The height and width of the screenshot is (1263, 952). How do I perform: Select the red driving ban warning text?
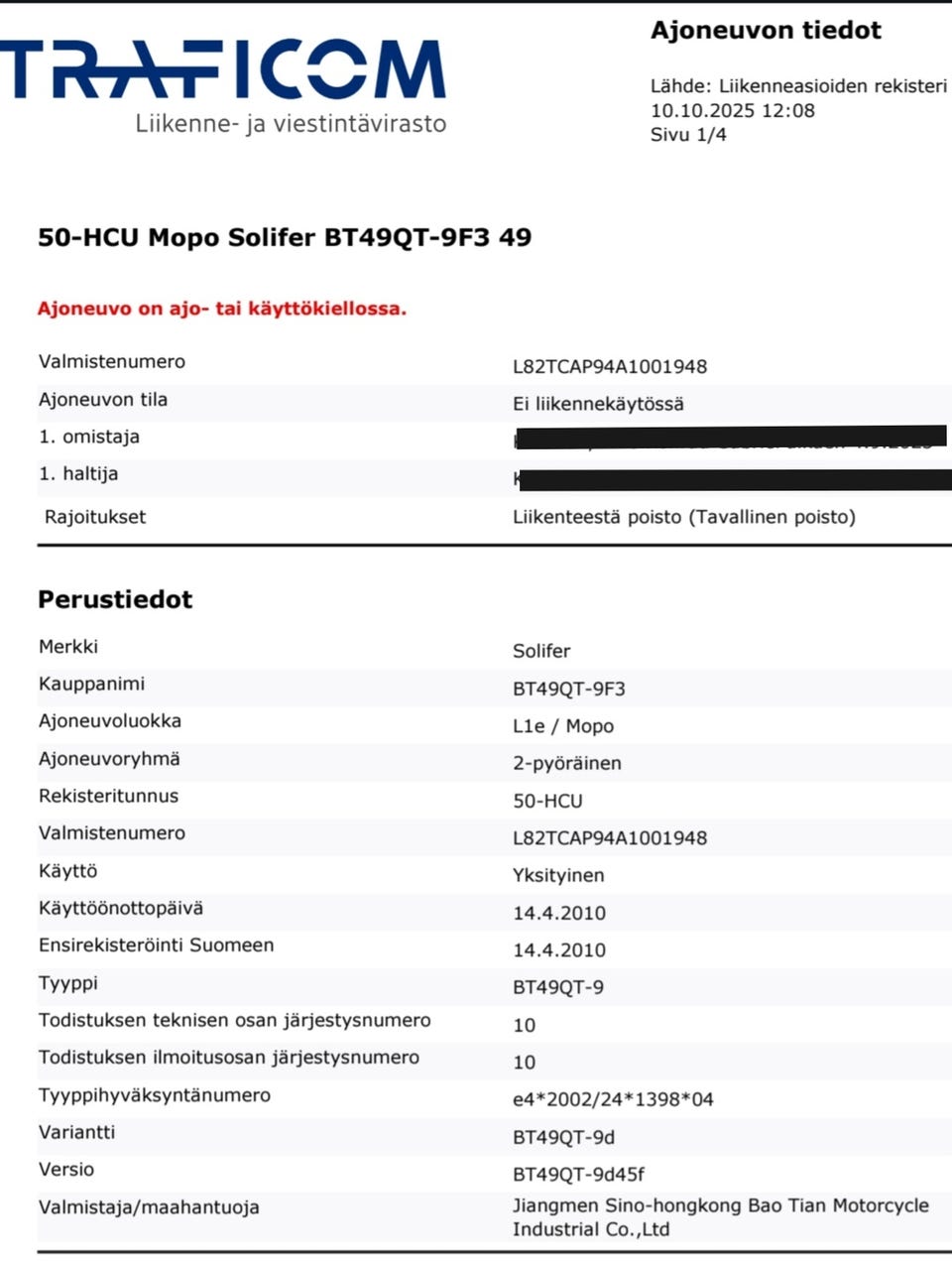click(x=222, y=309)
